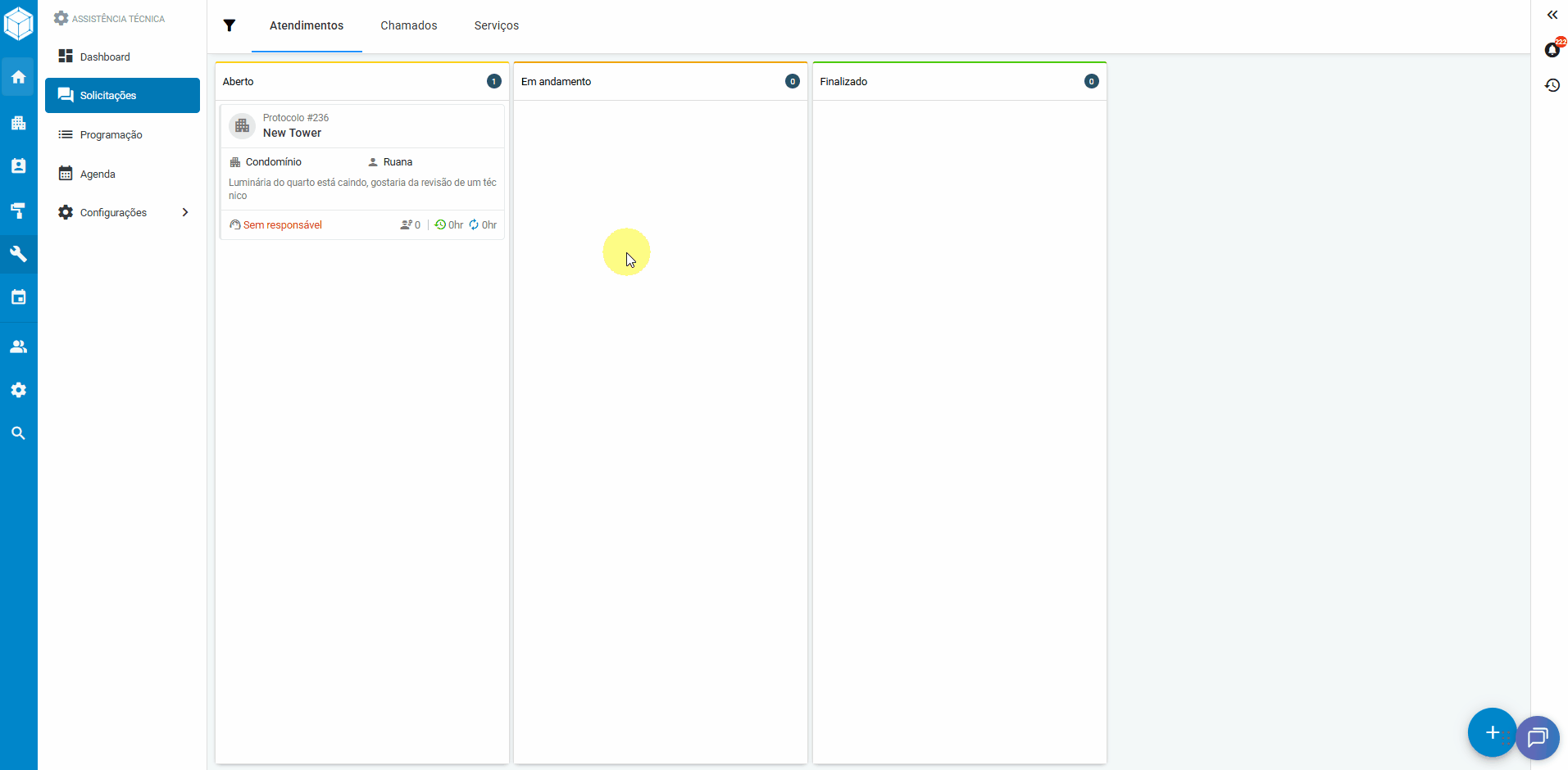Viewport: 1568px width, 770px height.
Task: Open Agenda in the side menu
Action: click(x=98, y=174)
